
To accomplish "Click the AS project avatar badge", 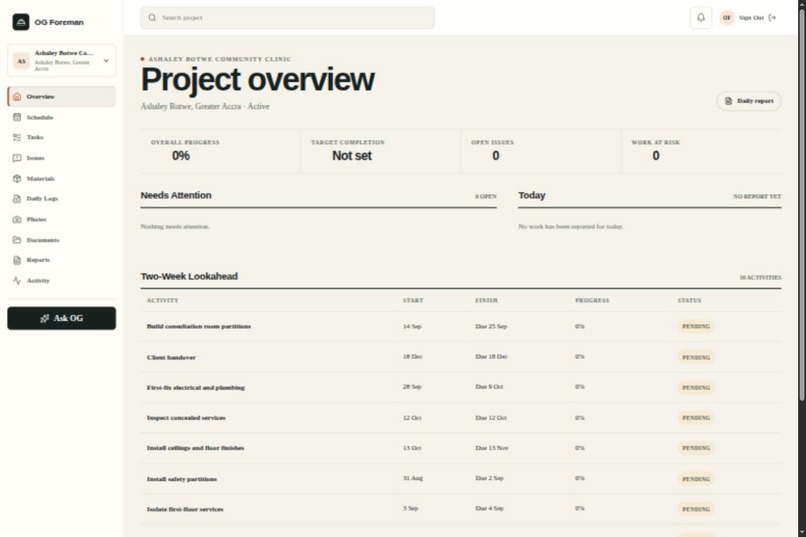I will tap(22, 61).
